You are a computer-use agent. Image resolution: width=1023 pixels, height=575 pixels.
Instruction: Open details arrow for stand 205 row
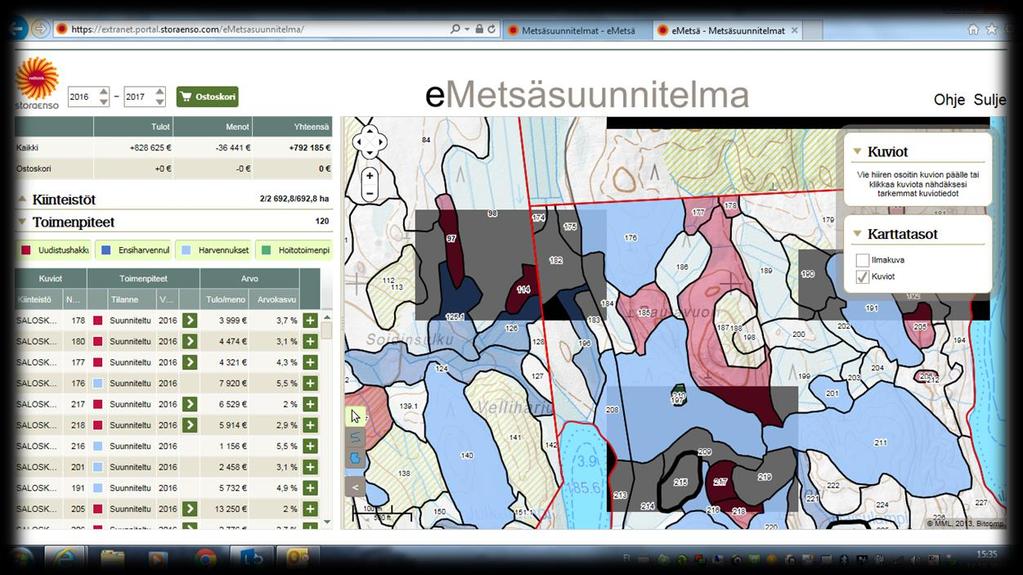pos(189,508)
